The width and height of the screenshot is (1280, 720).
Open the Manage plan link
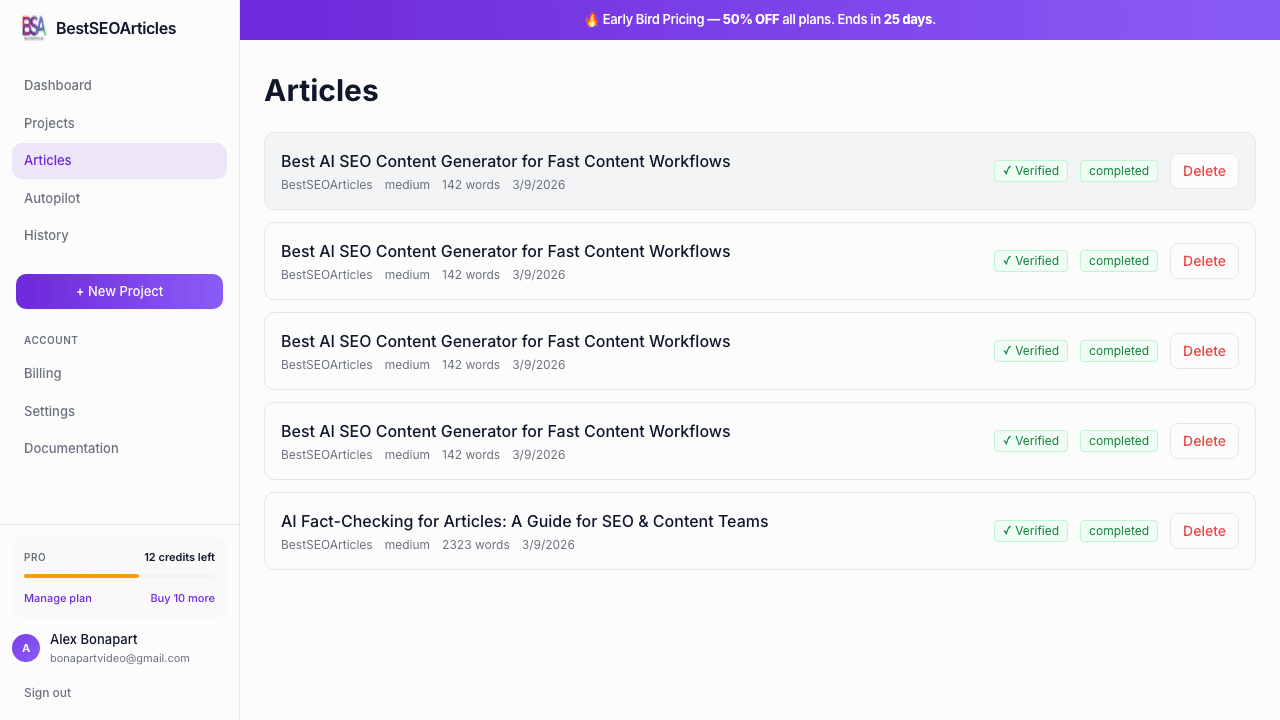pos(57,598)
